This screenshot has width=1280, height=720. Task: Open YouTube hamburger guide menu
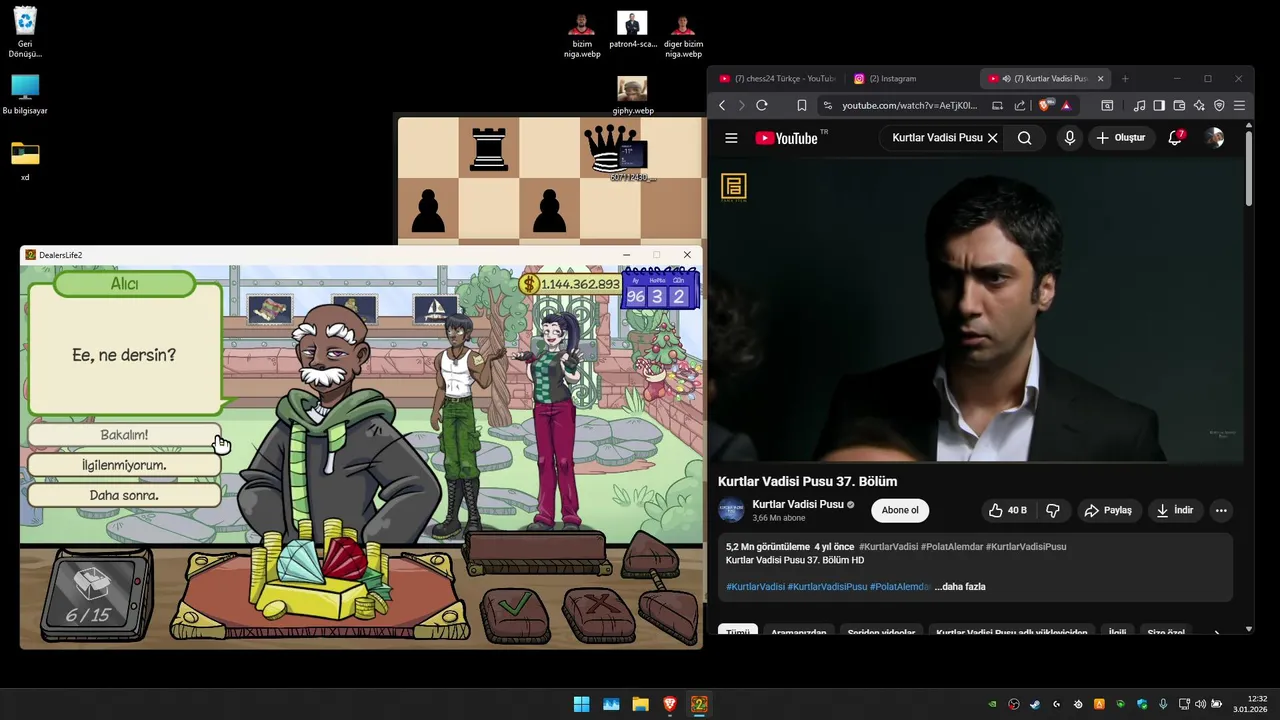coord(731,138)
